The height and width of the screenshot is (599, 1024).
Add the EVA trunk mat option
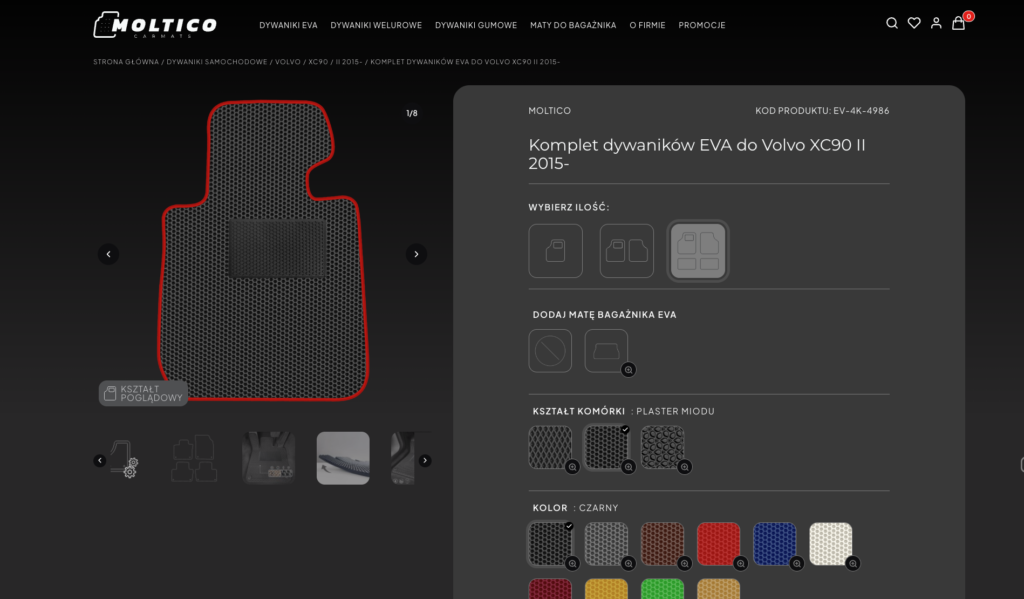606,351
